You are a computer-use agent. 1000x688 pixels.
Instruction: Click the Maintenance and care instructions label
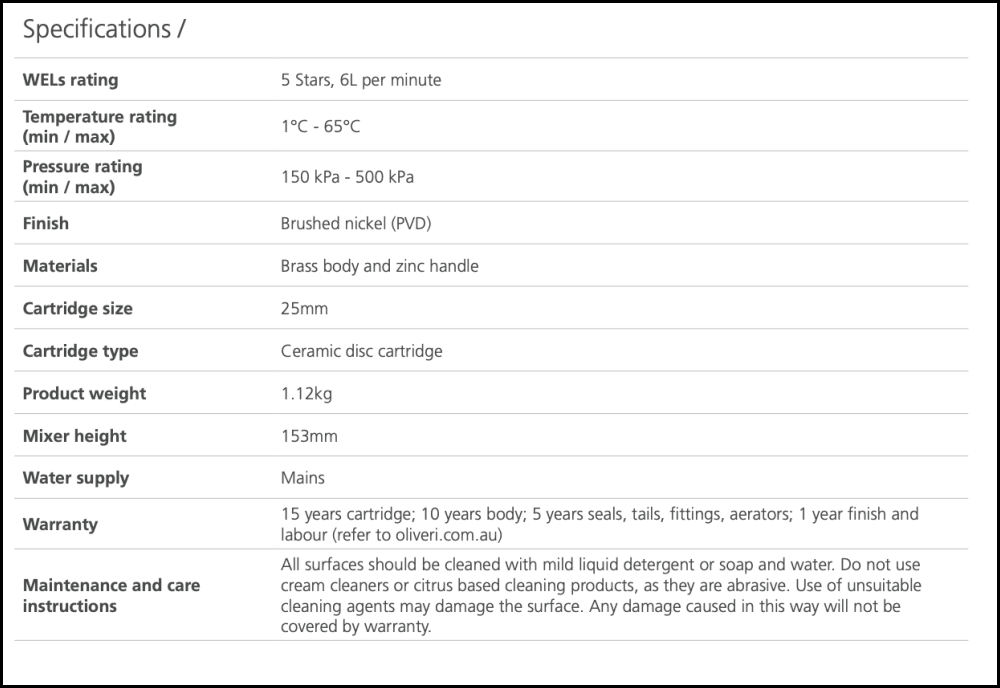coord(111,596)
